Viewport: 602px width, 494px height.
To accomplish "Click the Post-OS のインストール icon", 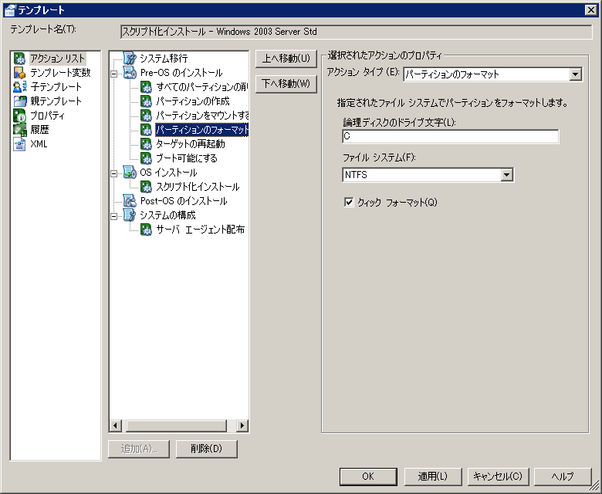I will (130, 201).
